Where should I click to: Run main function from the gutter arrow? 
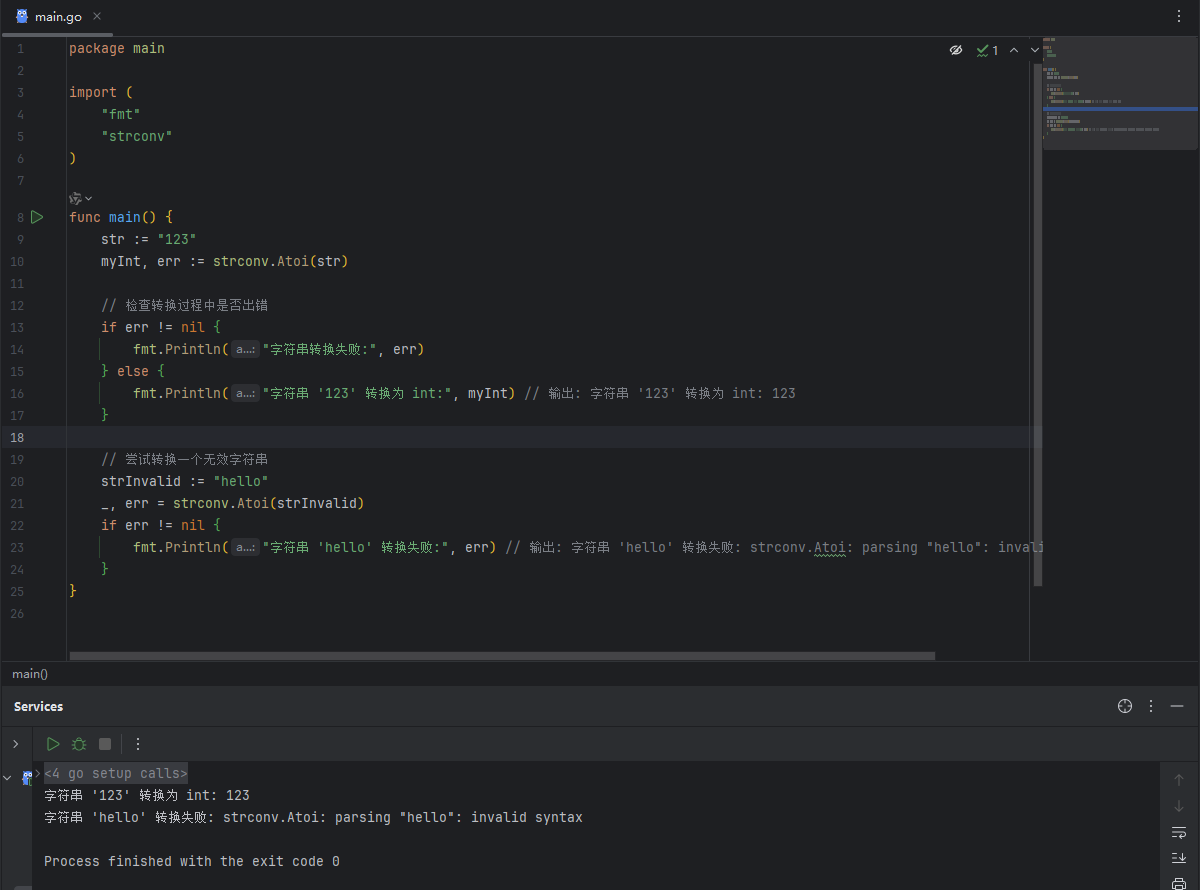point(37,217)
